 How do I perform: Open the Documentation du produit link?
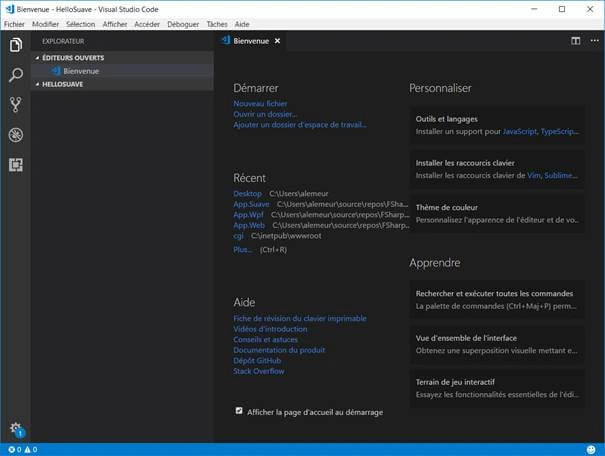pyautogui.click(x=279, y=350)
